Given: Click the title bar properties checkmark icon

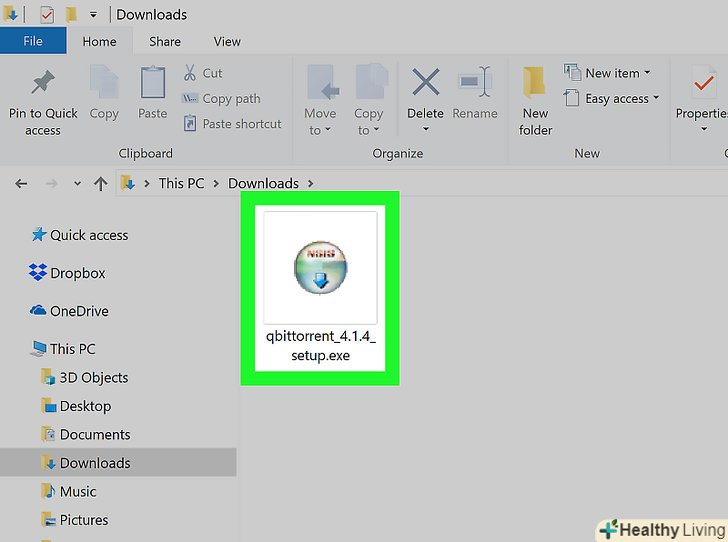Looking at the screenshot, I should pos(46,15).
